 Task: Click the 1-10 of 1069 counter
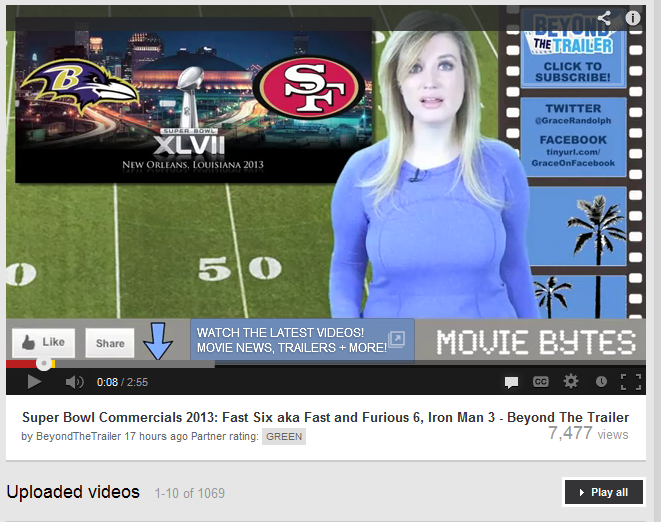[x=189, y=493]
